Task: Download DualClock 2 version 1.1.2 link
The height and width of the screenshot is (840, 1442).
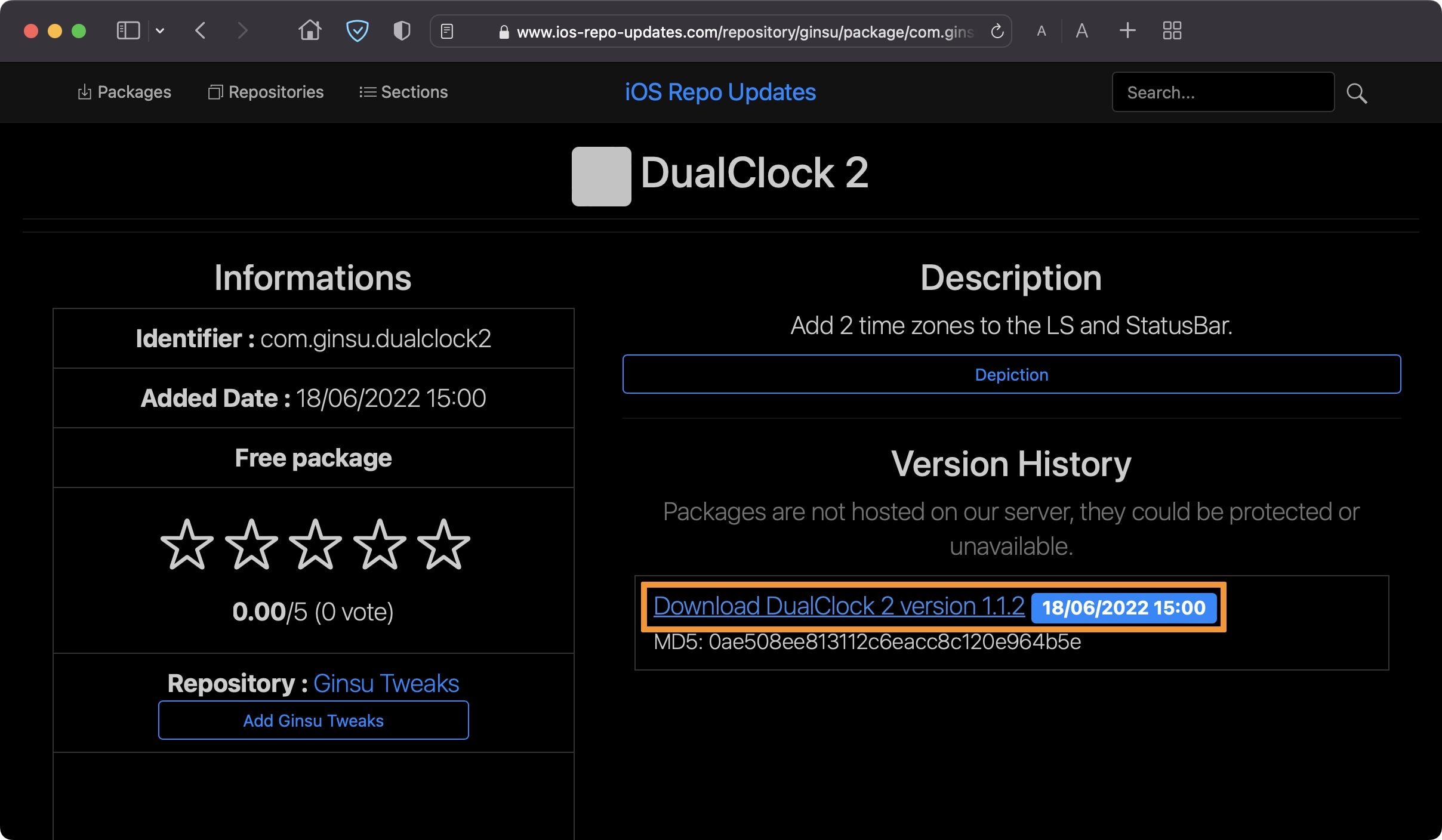Action: 839,606
